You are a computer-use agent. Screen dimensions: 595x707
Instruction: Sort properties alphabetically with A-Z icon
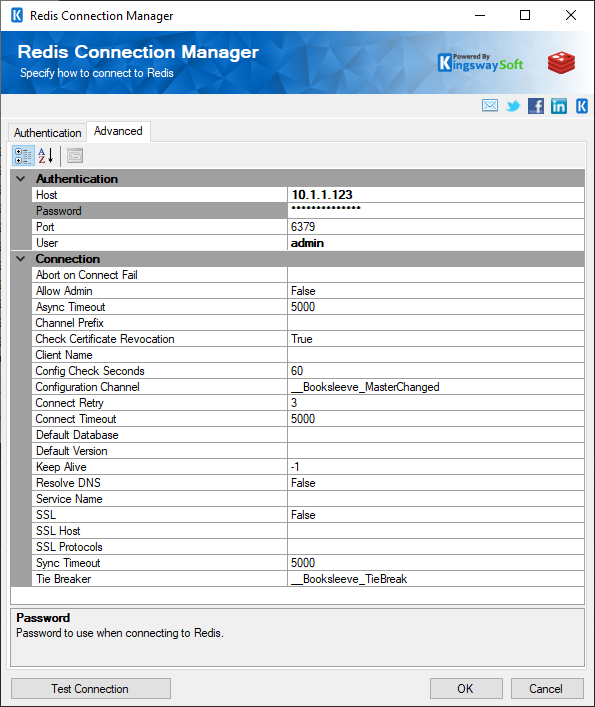tap(46, 156)
